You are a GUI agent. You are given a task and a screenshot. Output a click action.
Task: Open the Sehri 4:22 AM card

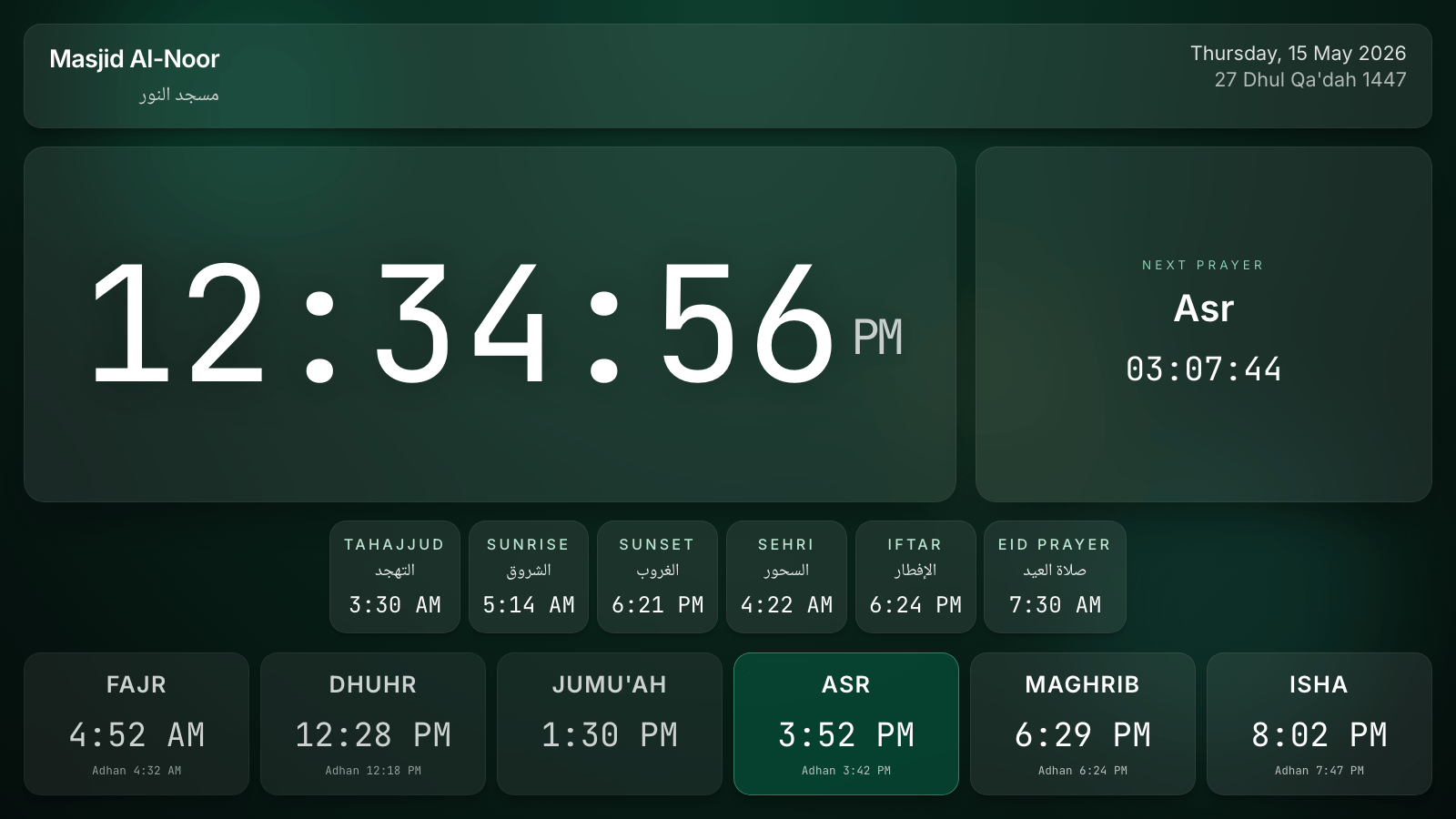pos(786,577)
